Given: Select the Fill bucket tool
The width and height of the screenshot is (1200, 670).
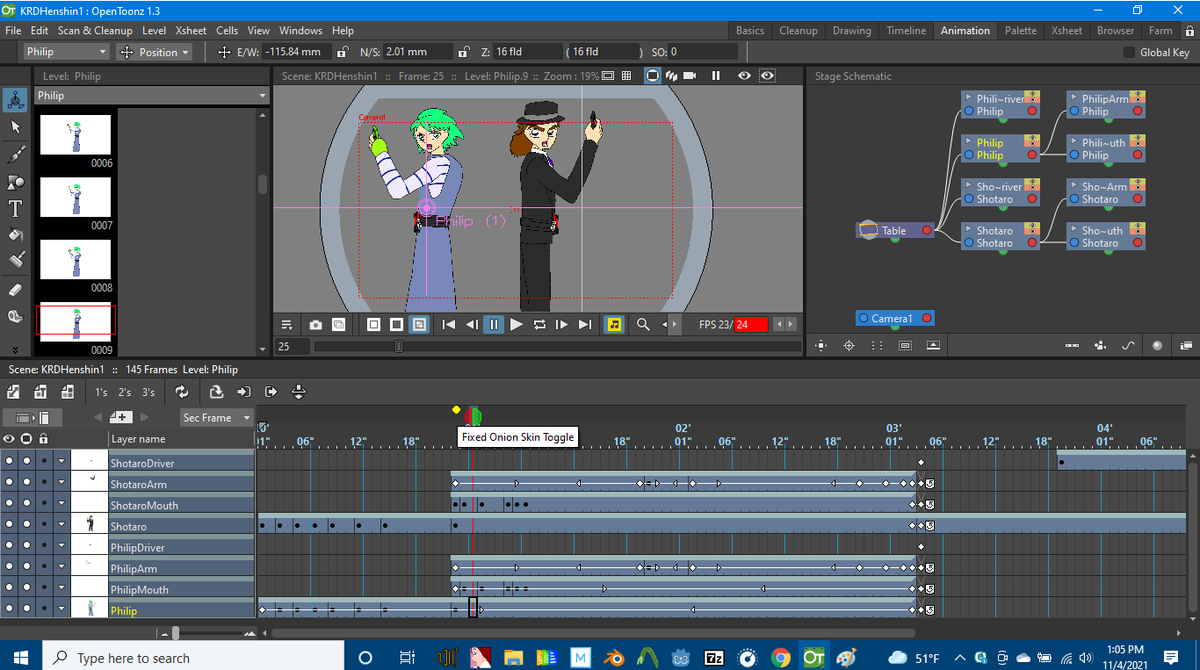Looking at the screenshot, I should click(x=15, y=236).
